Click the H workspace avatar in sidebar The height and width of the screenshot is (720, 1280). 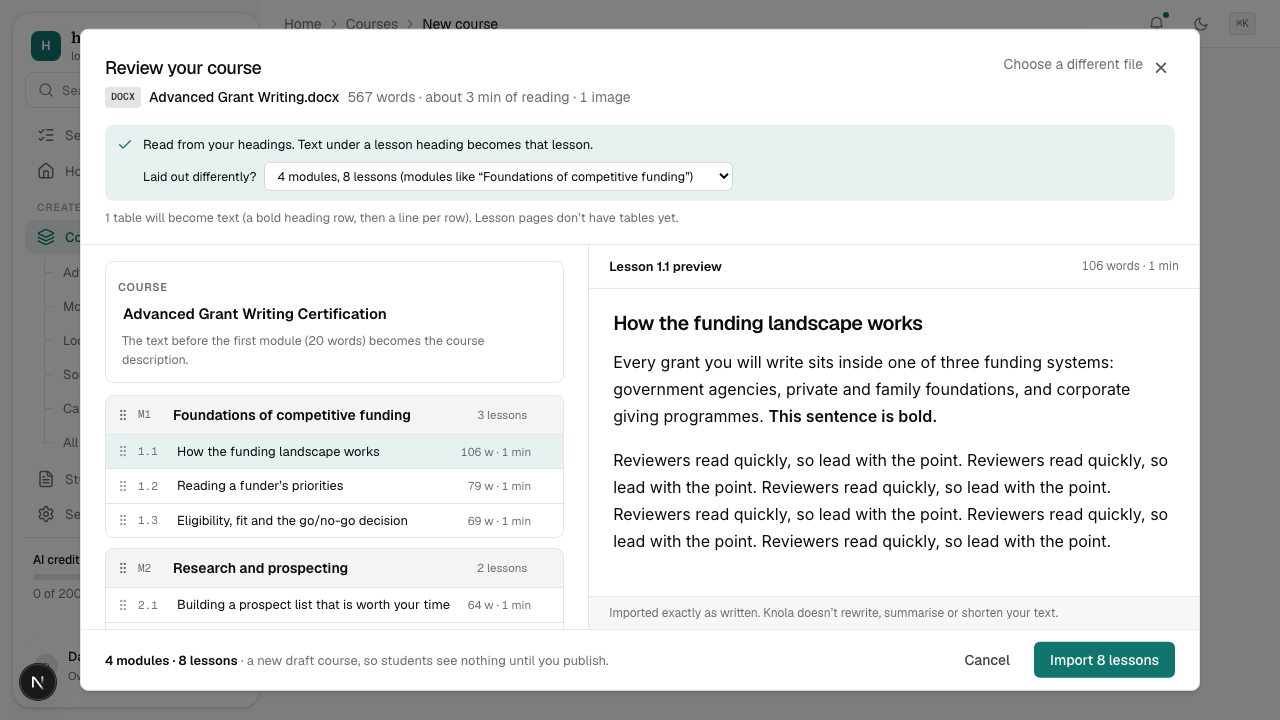pyautogui.click(x=46, y=46)
